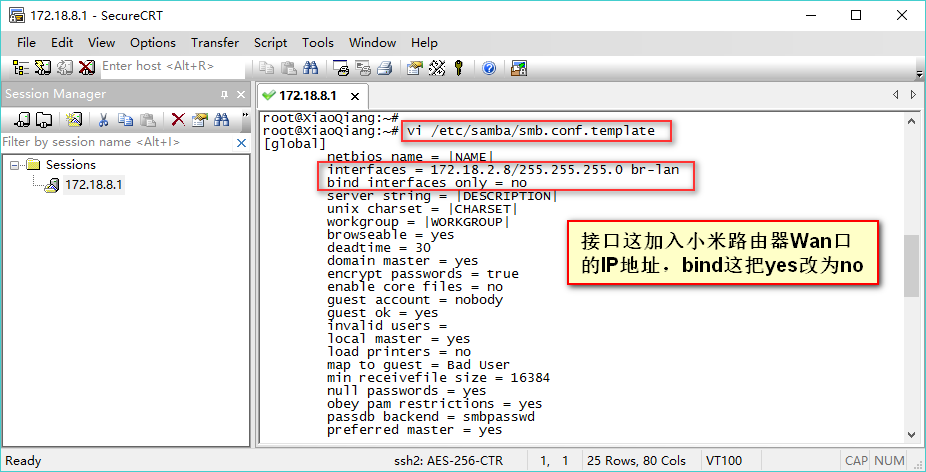Click terminal scrollbar up arrow
The image size is (926, 472).
click(911, 121)
